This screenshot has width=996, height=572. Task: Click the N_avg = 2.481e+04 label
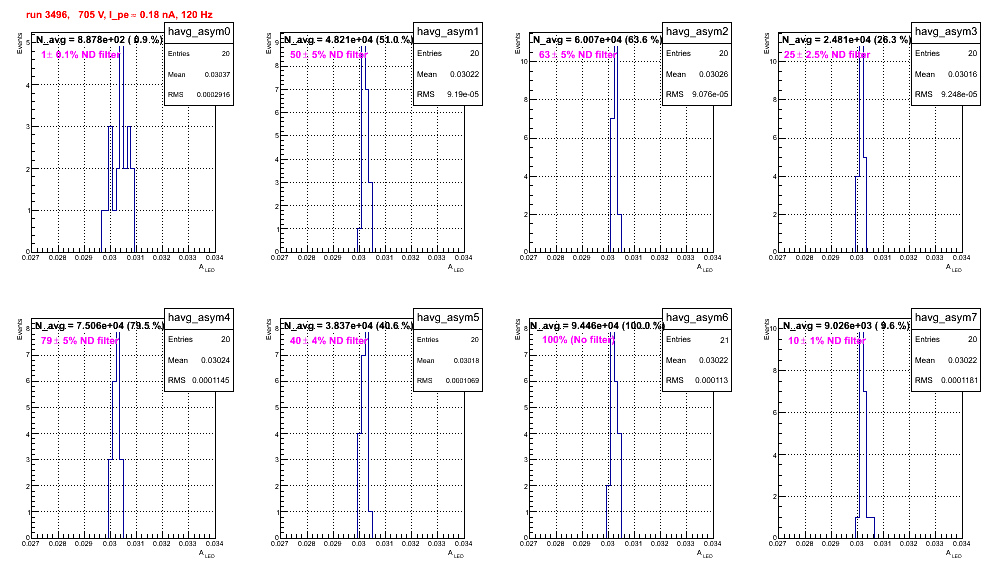click(846, 40)
